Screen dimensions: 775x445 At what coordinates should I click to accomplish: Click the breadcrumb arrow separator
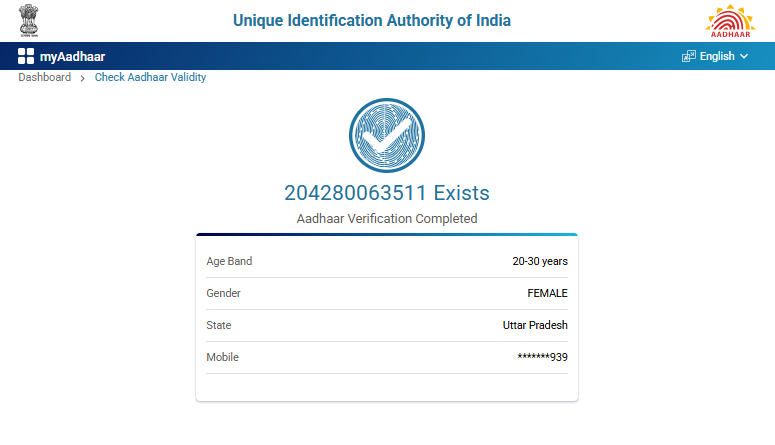pyautogui.click(x=82, y=78)
